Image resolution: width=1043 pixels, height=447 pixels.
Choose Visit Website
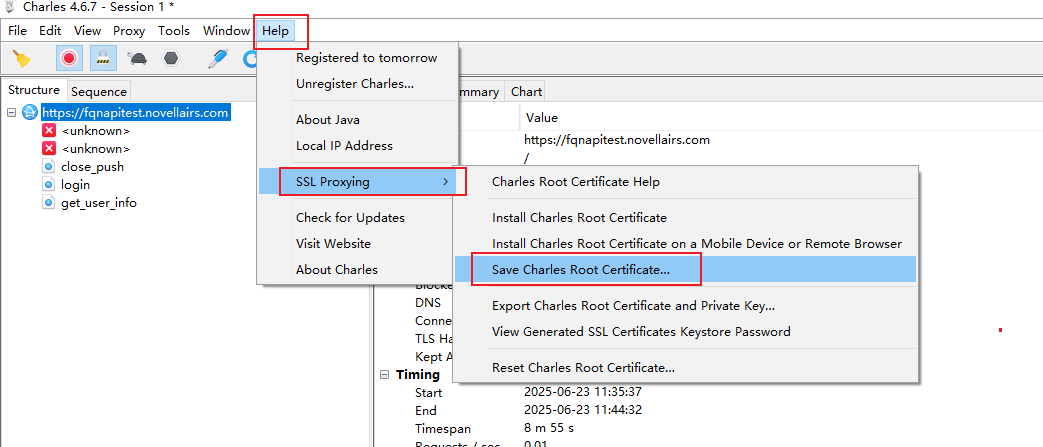[358, 243]
